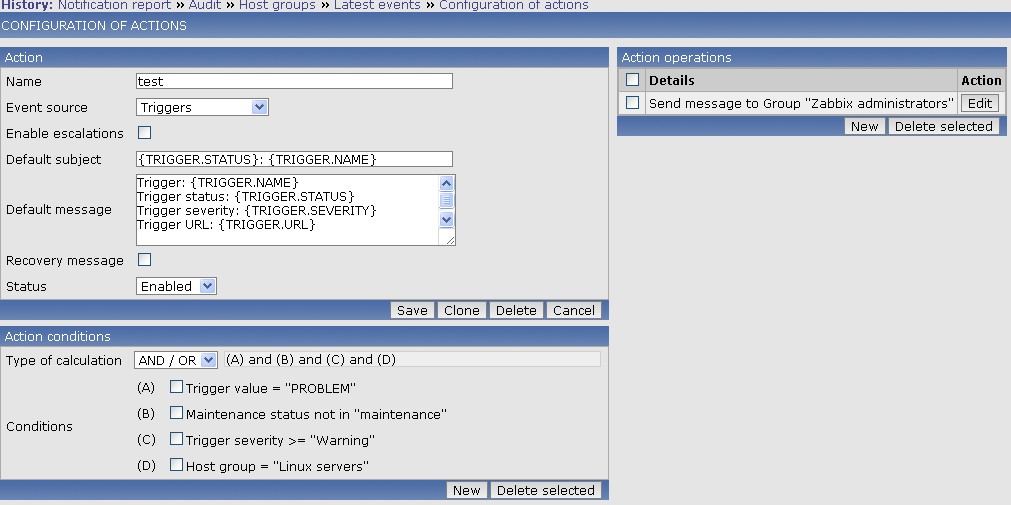Click New in Action conditions
This screenshot has height=505, width=1011.
pos(466,490)
